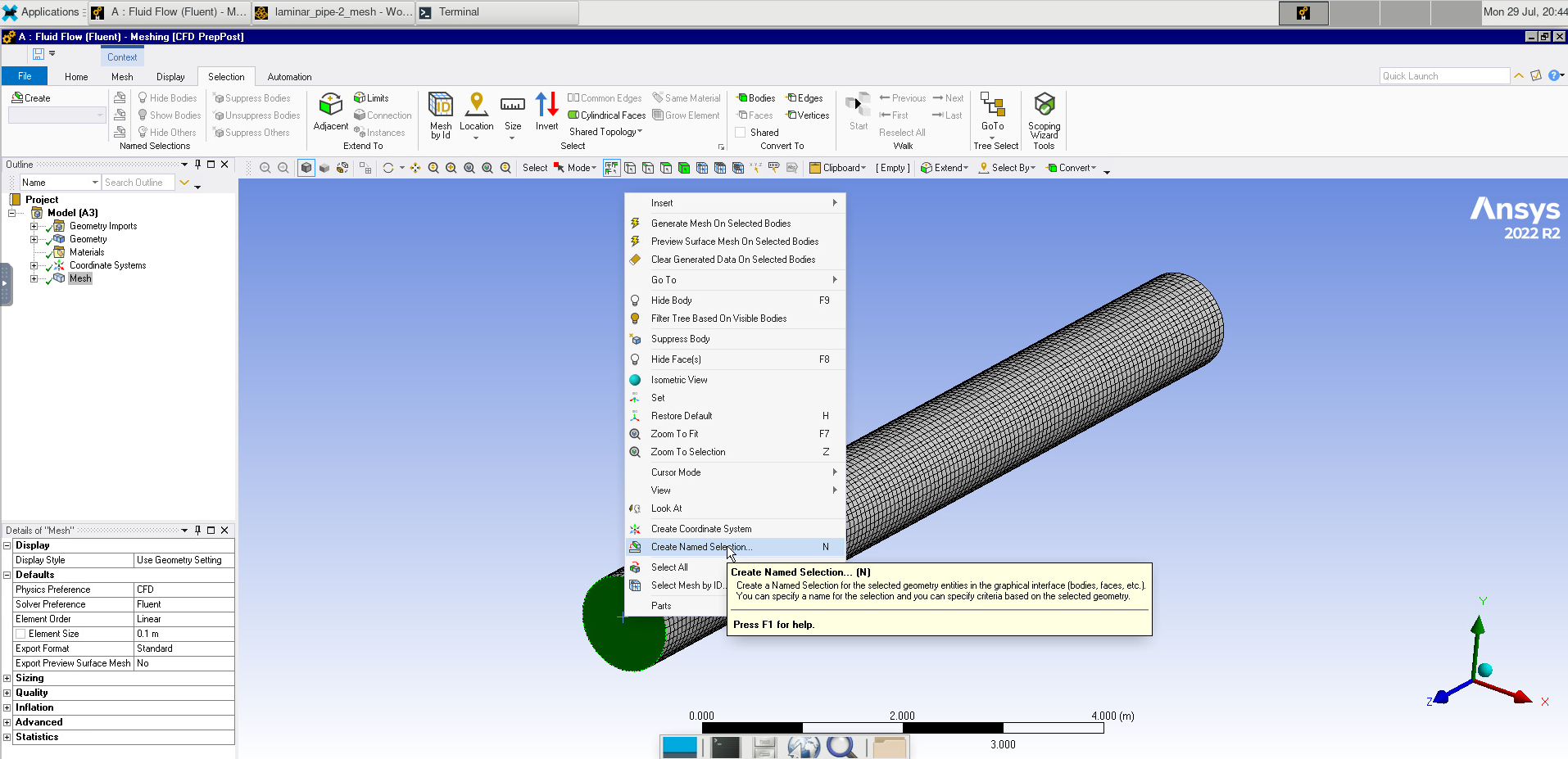The width and height of the screenshot is (1568, 759).
Task: Click the save icon in quick toolbar
Action: [39, 54]
